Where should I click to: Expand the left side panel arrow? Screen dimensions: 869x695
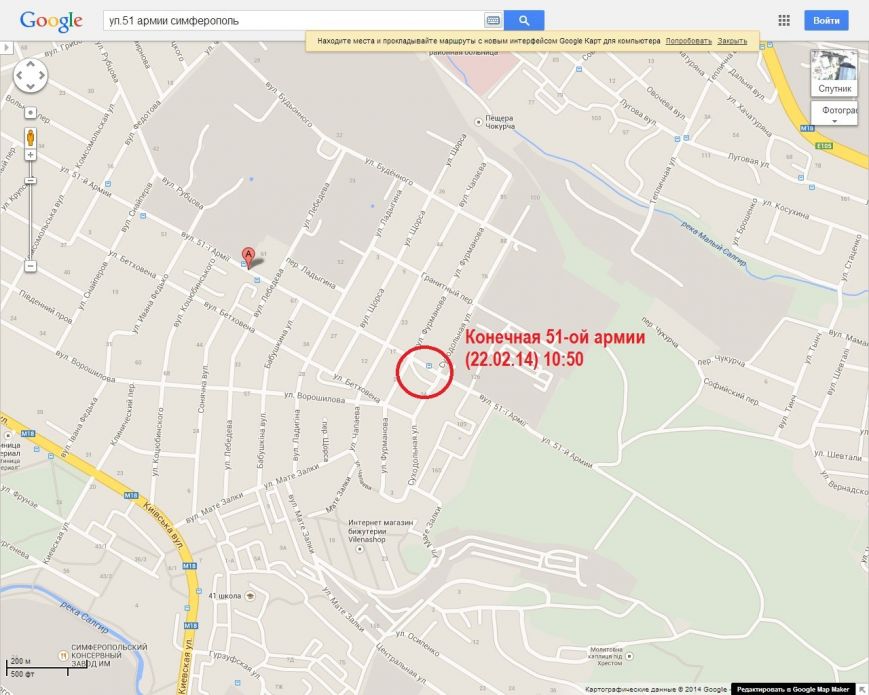[6, 47]
